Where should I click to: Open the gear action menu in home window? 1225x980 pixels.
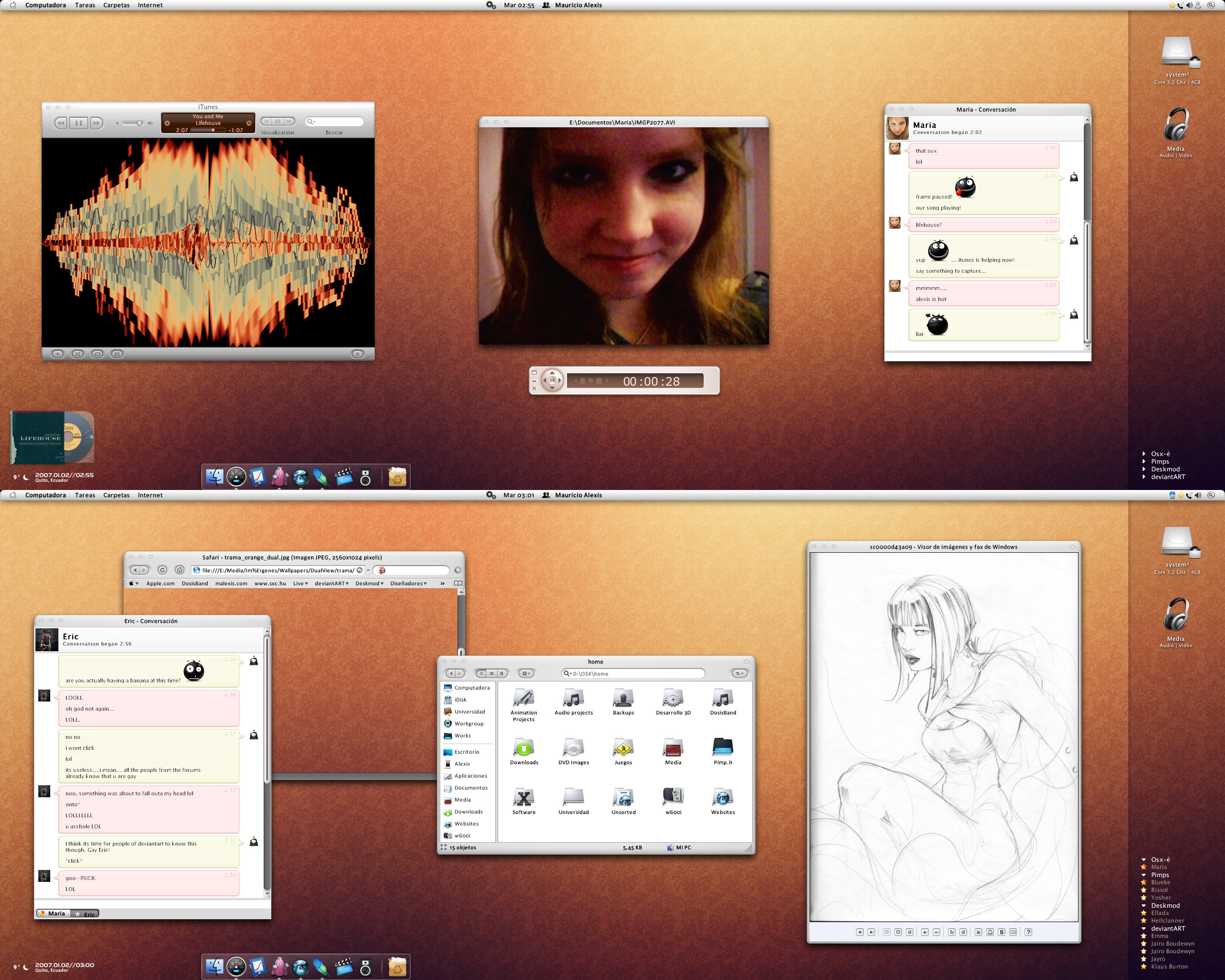pyautogui.click(x=526, y=673)
